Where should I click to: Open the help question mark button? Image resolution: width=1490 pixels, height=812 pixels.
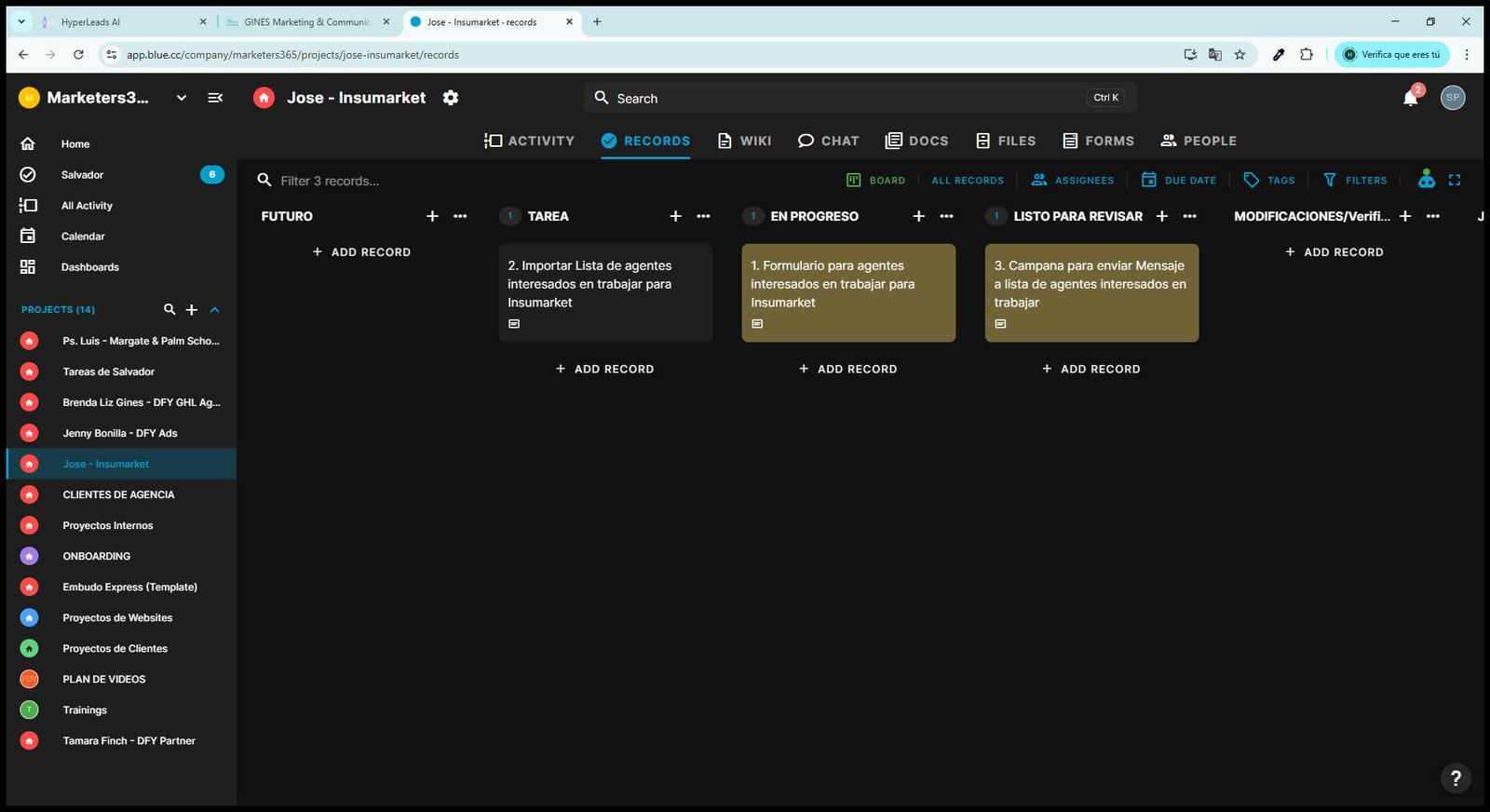coord(1456,778)
